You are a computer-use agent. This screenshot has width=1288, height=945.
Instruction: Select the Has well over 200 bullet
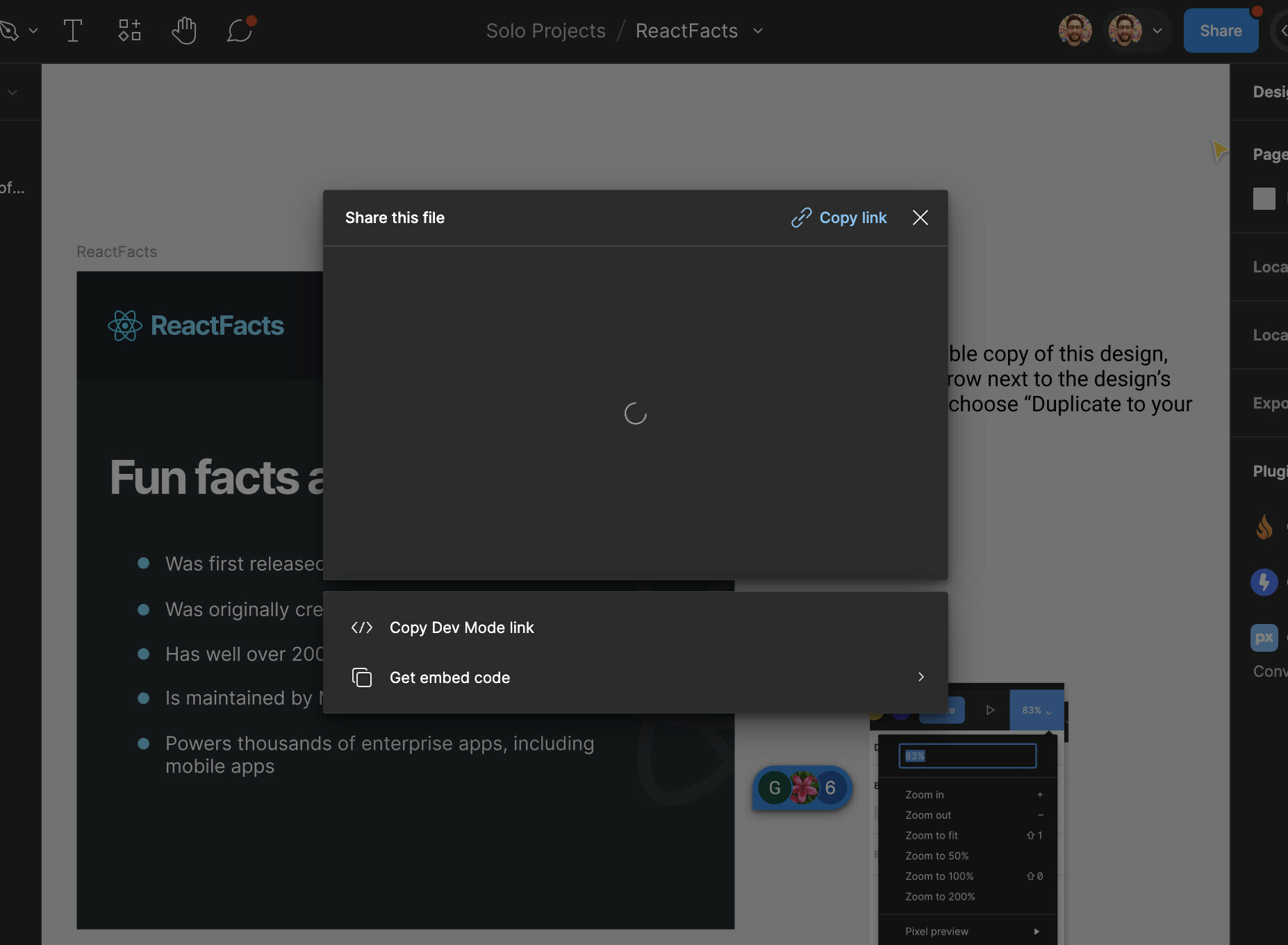pyautogui.click(x=245, y=654)
